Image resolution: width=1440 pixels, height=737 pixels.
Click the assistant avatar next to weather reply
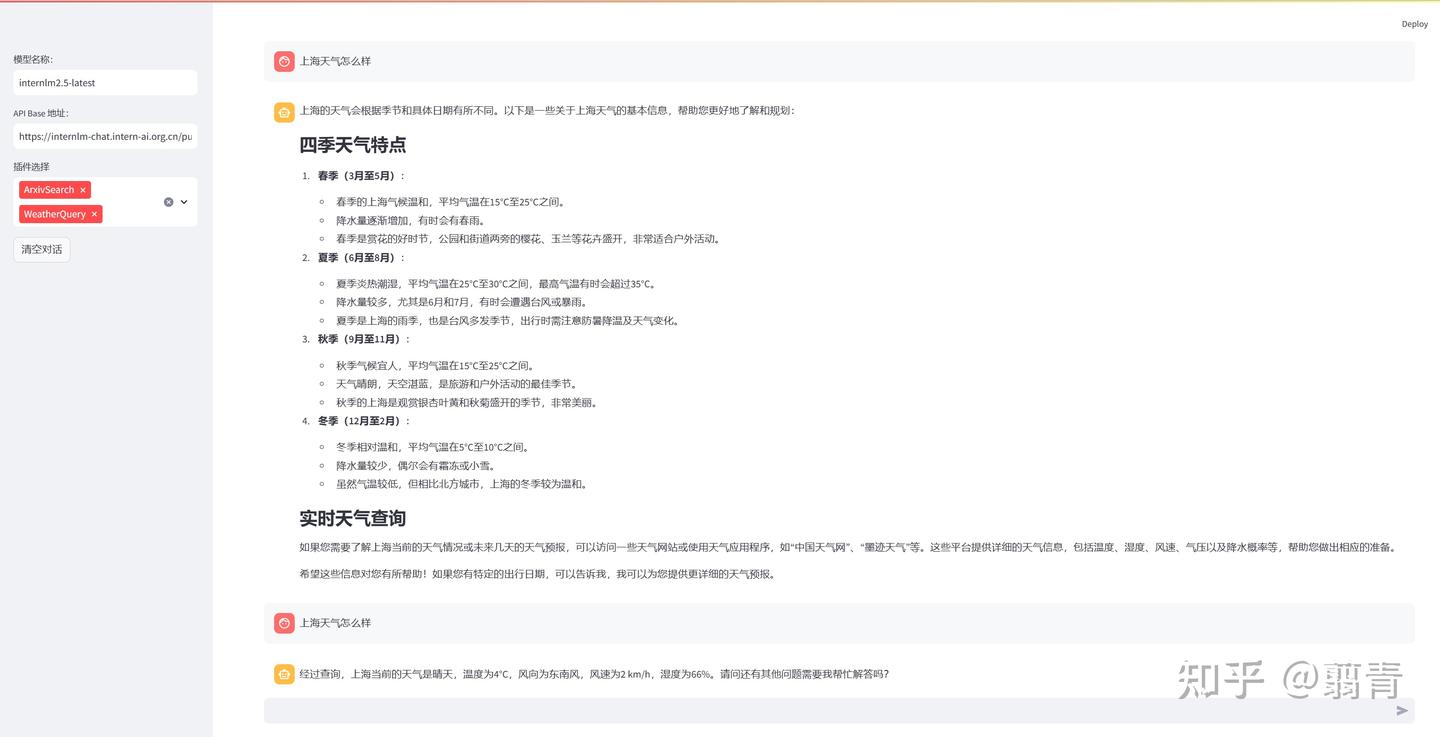point(283,674)
